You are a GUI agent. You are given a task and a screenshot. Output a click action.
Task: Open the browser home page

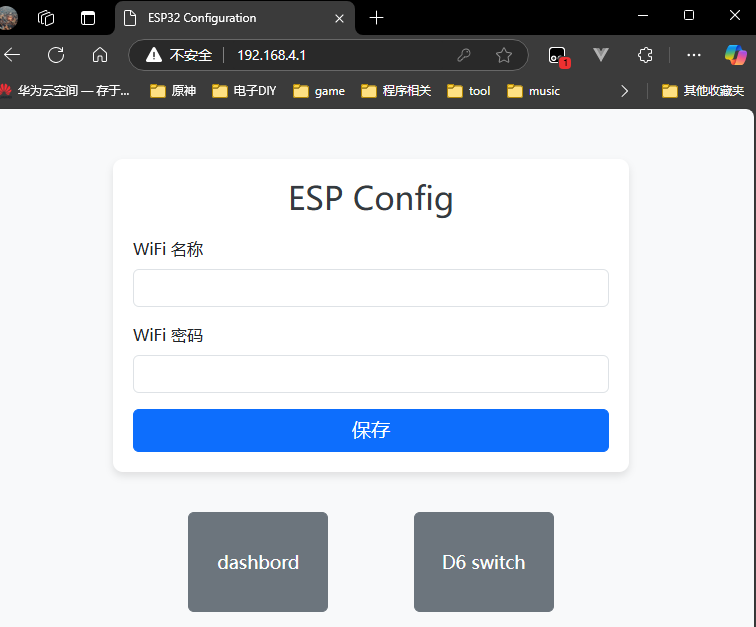point(100,55)
